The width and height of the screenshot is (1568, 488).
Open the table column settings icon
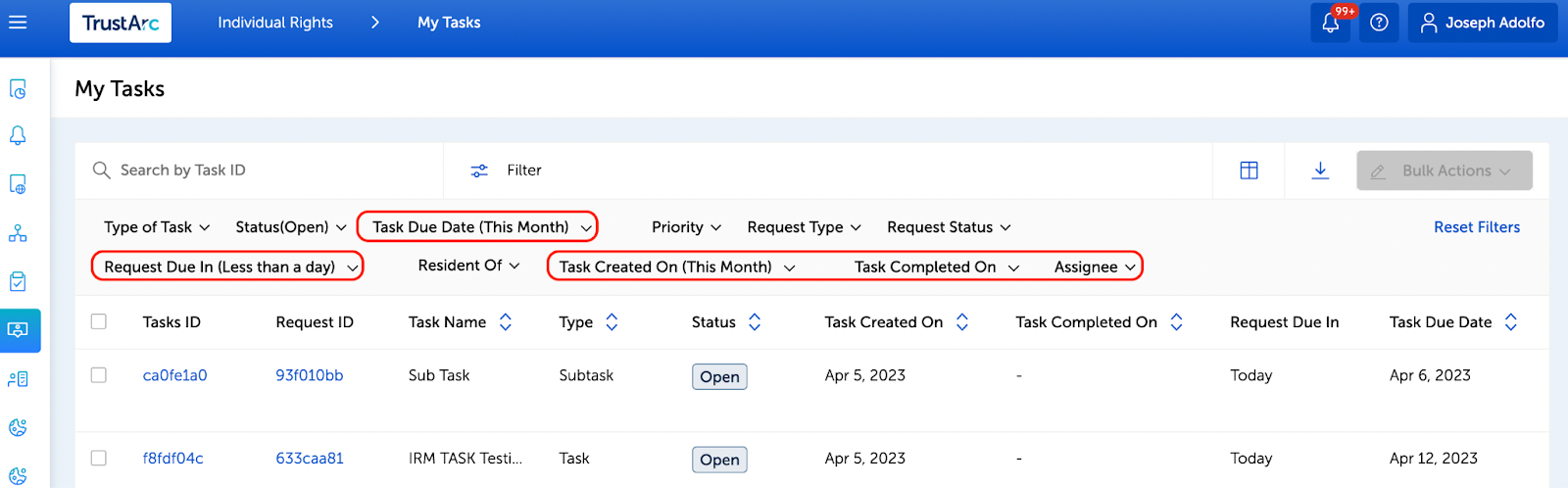pos(1249,171)
